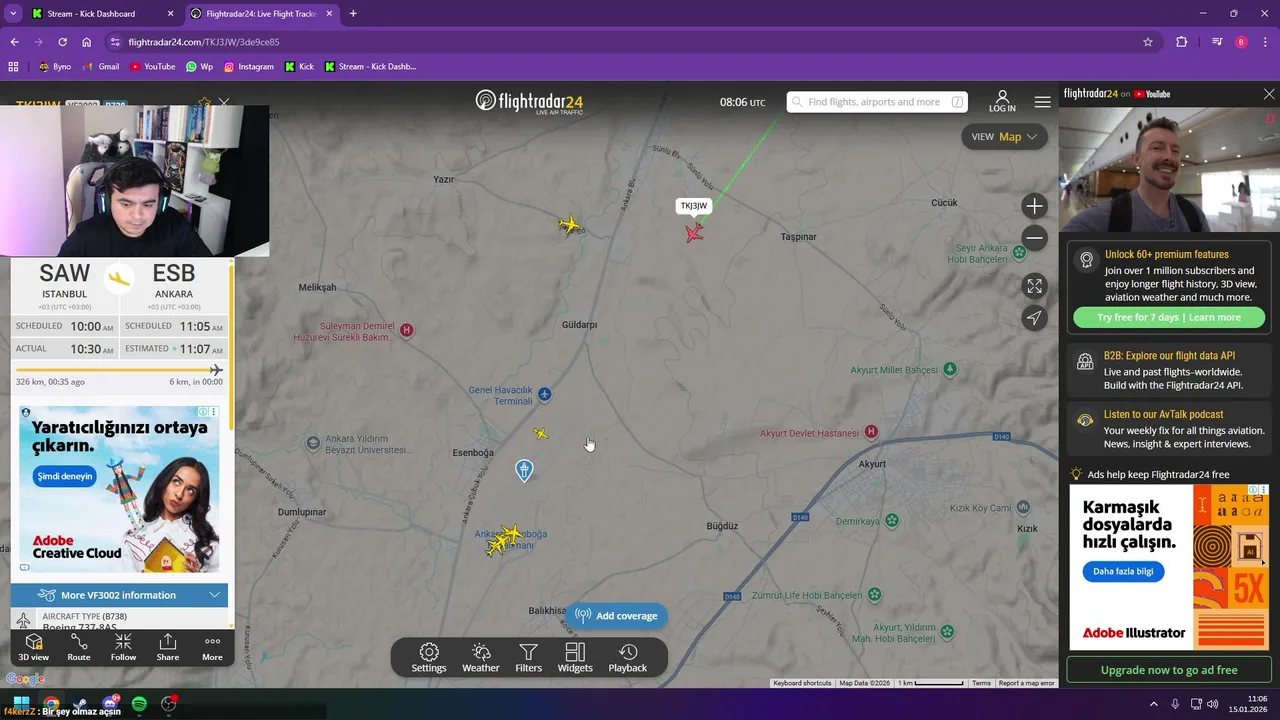The height and width of the screenshot is (720, 1280).
Task: Click the flight progress bar
Action: [119, 370]
